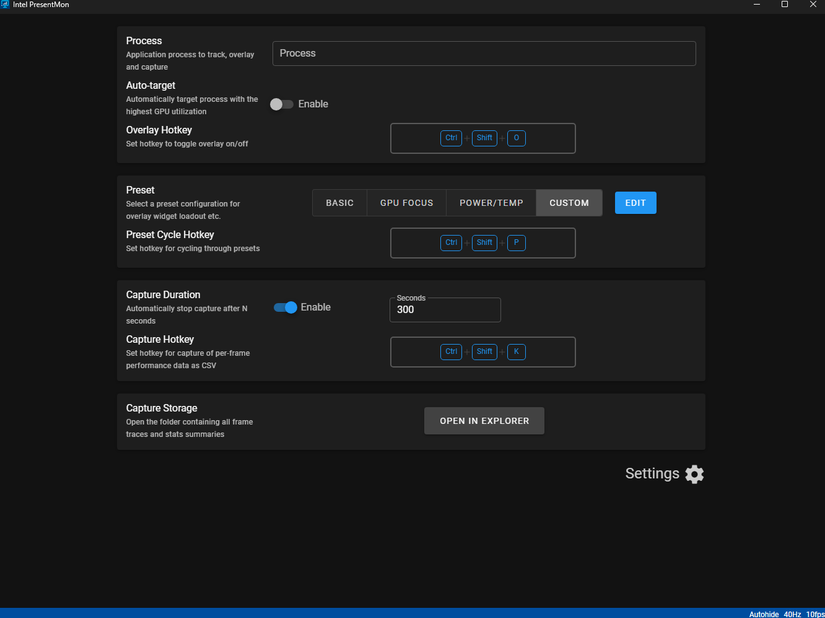Click the P key chip in Preset Cycle Hotkey
The image size is (825, 618).
click(516, 243)
